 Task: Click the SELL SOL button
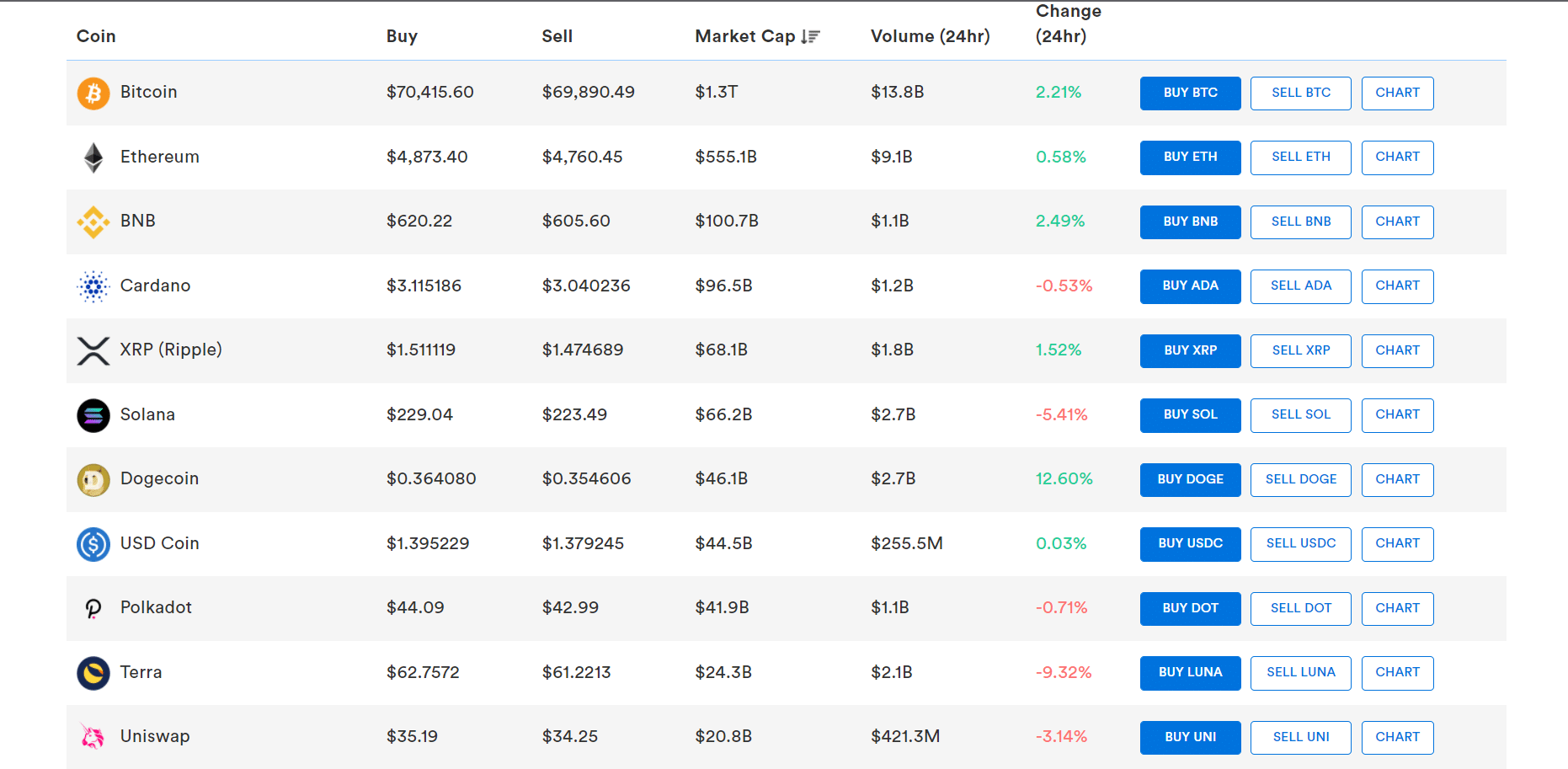(x=1301, y=415)
